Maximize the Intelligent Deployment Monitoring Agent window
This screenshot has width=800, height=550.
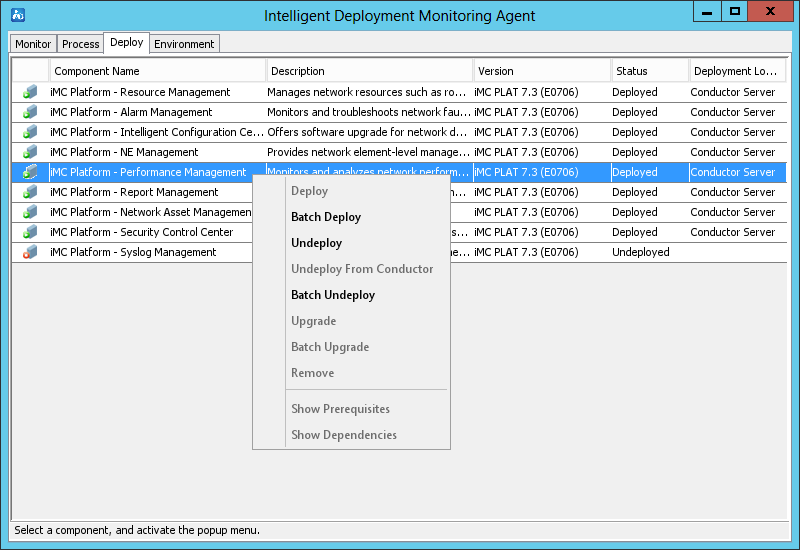point(735,11)
